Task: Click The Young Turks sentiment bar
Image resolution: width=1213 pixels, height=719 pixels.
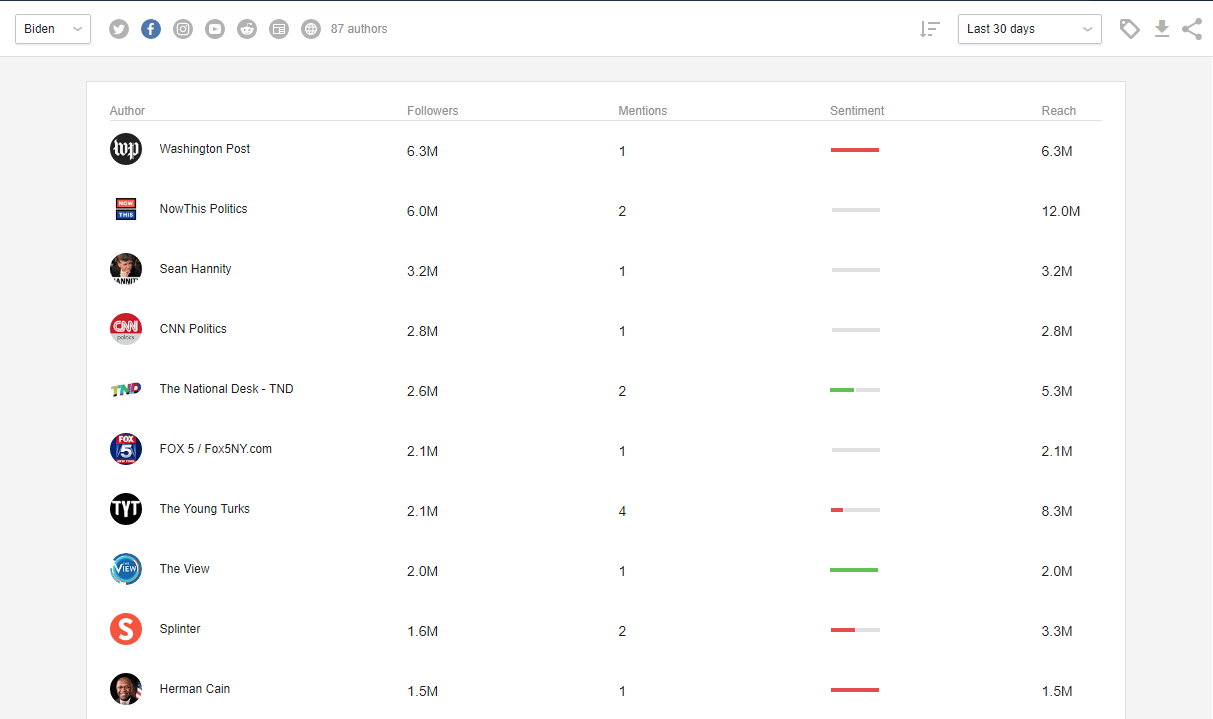Action: point(855,510)
